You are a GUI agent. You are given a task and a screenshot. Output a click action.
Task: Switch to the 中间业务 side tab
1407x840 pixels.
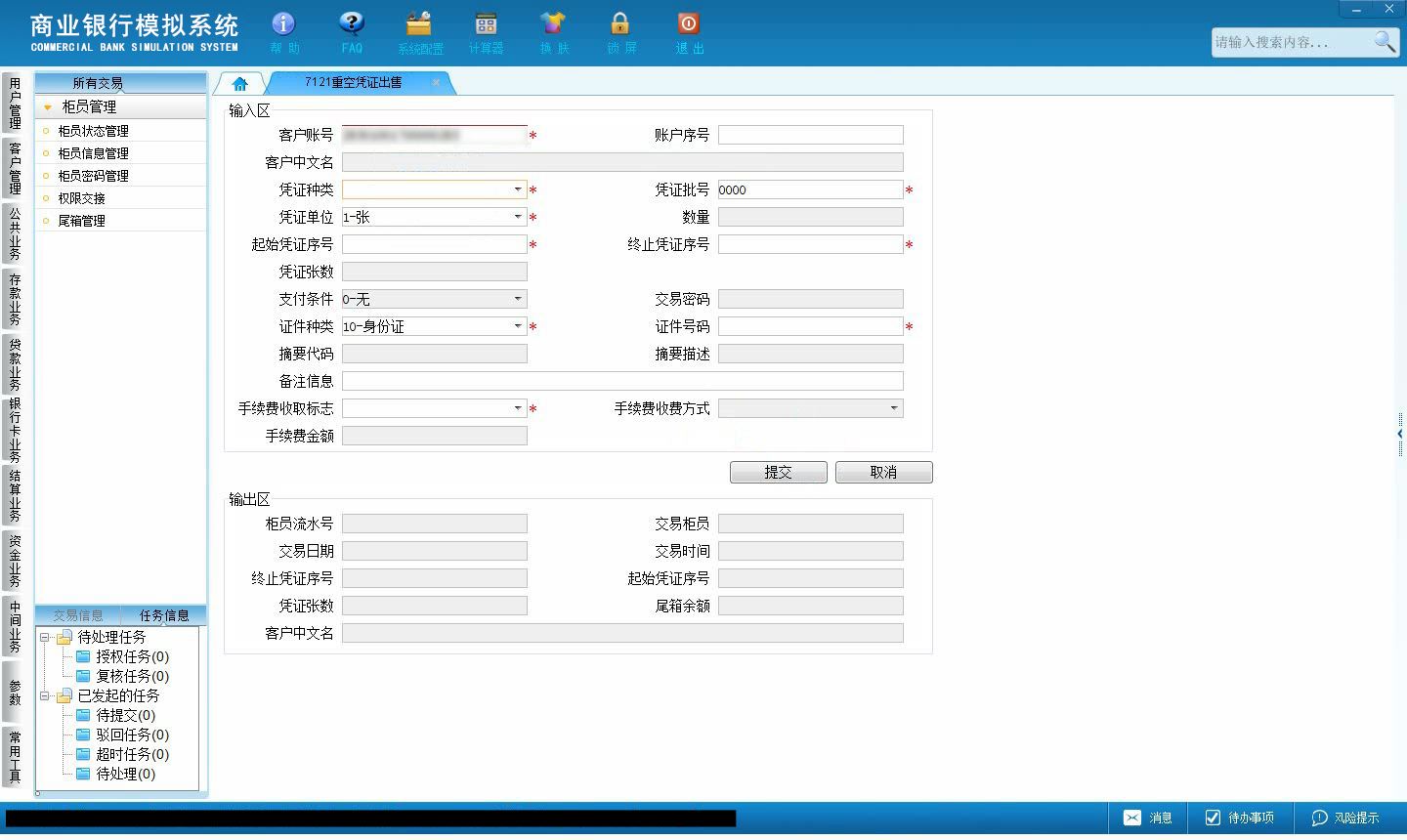(x=14, y=626)
